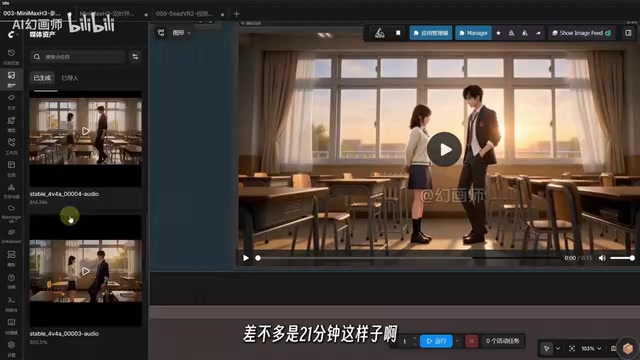
Task: Click the fit-view icon in canvas toolbar
Action: pos(572,348)
